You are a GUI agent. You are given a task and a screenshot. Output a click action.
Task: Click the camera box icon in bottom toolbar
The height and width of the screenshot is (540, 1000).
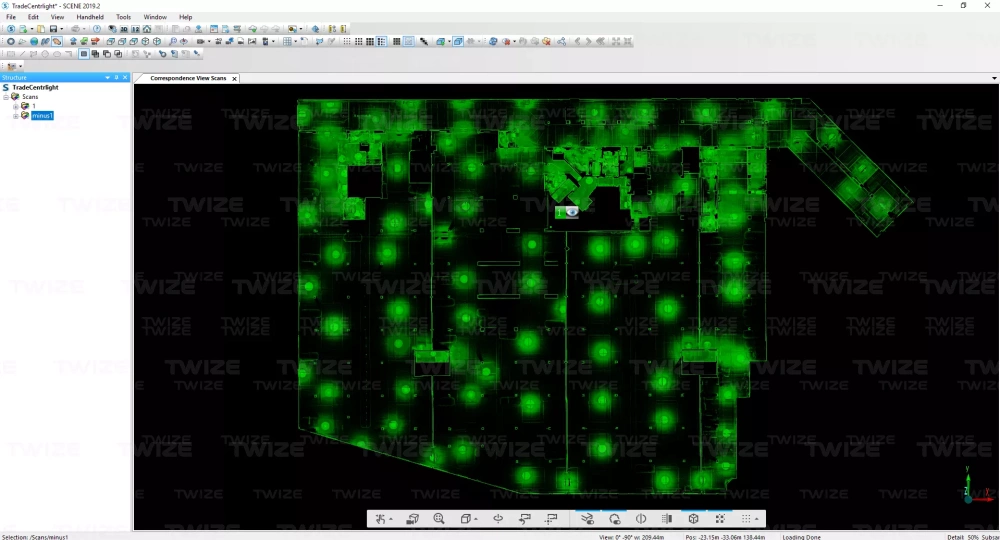413,519
